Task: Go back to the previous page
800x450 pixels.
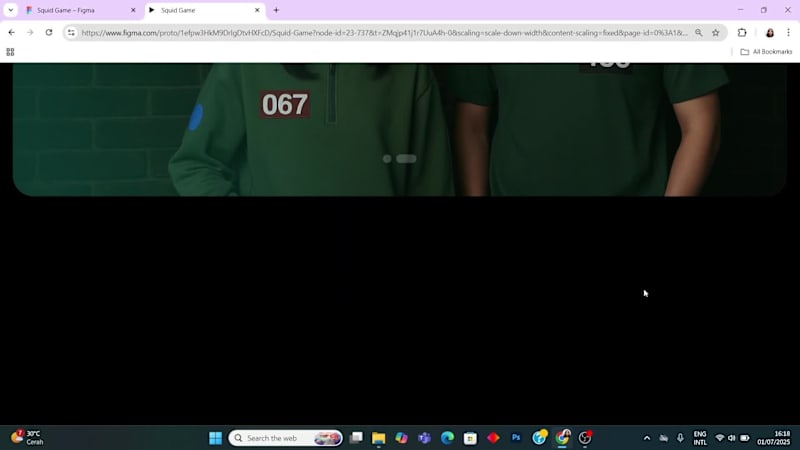Action: pos(11,33)
